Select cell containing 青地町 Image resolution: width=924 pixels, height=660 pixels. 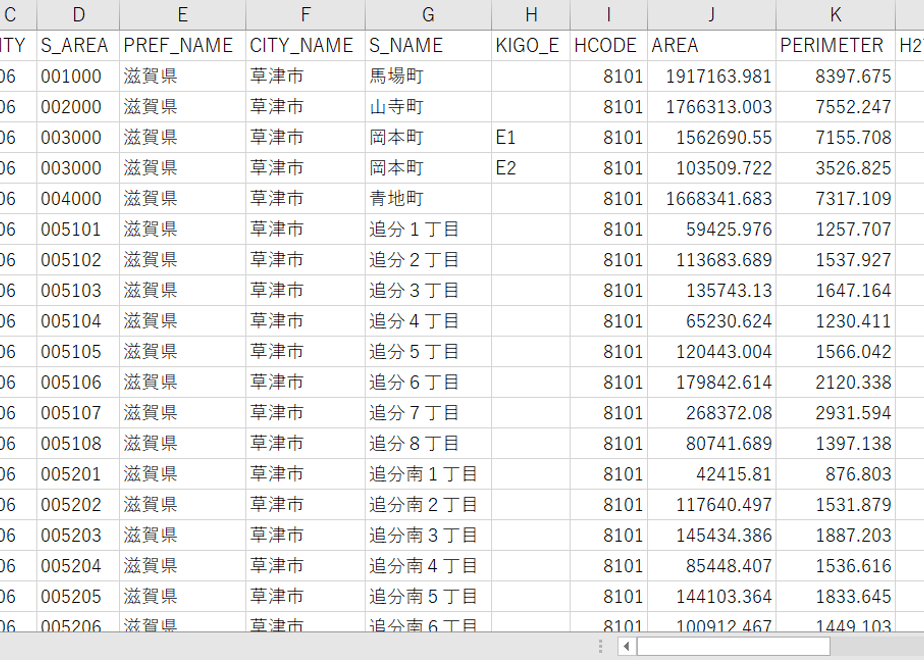[428, 199]
